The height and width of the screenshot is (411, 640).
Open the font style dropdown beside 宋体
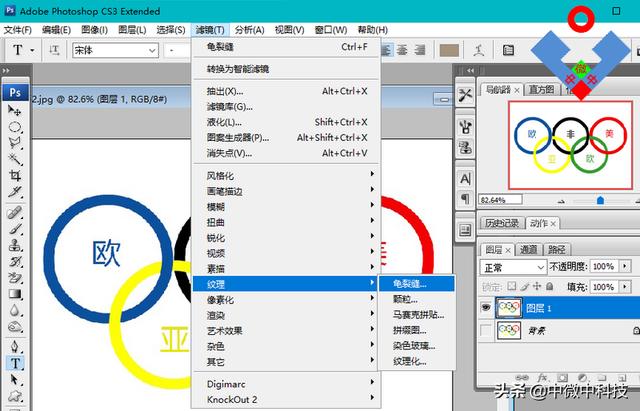click(x=178, y=50)
